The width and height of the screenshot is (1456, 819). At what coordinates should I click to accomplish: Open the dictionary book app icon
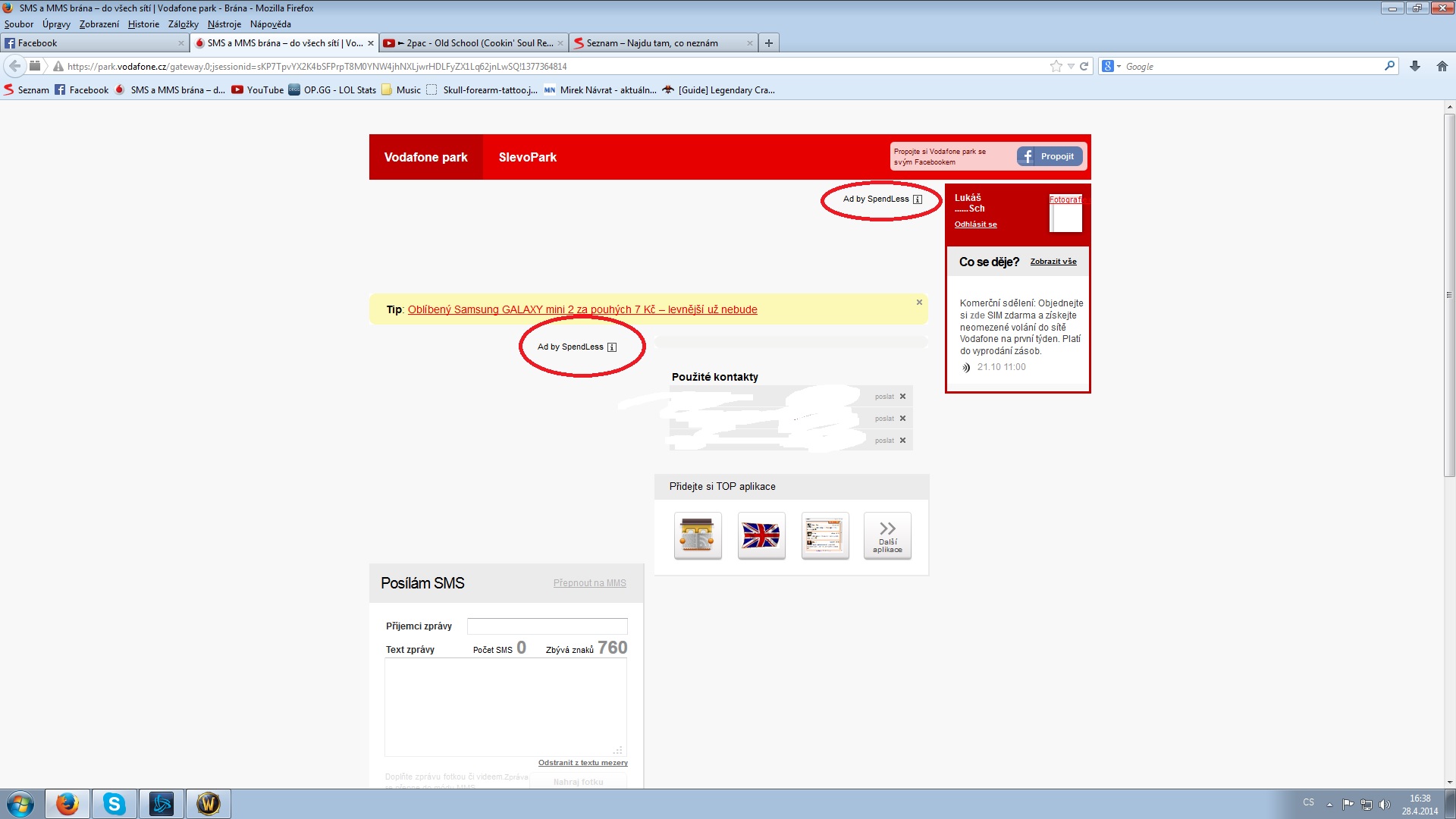pos(698,535)
